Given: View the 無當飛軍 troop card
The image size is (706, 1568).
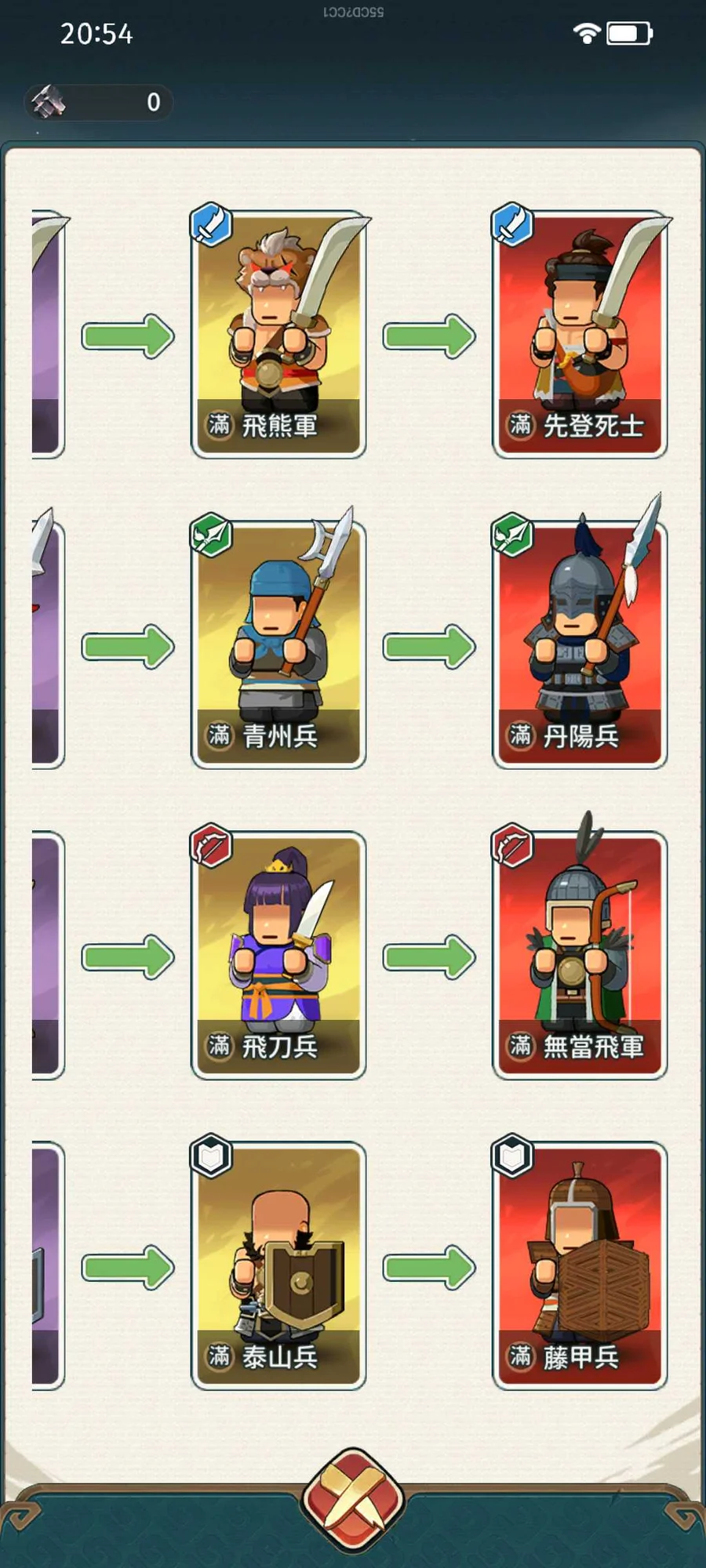Looking at the screenshot, I should pyautogui.click(x=580, y=955).
